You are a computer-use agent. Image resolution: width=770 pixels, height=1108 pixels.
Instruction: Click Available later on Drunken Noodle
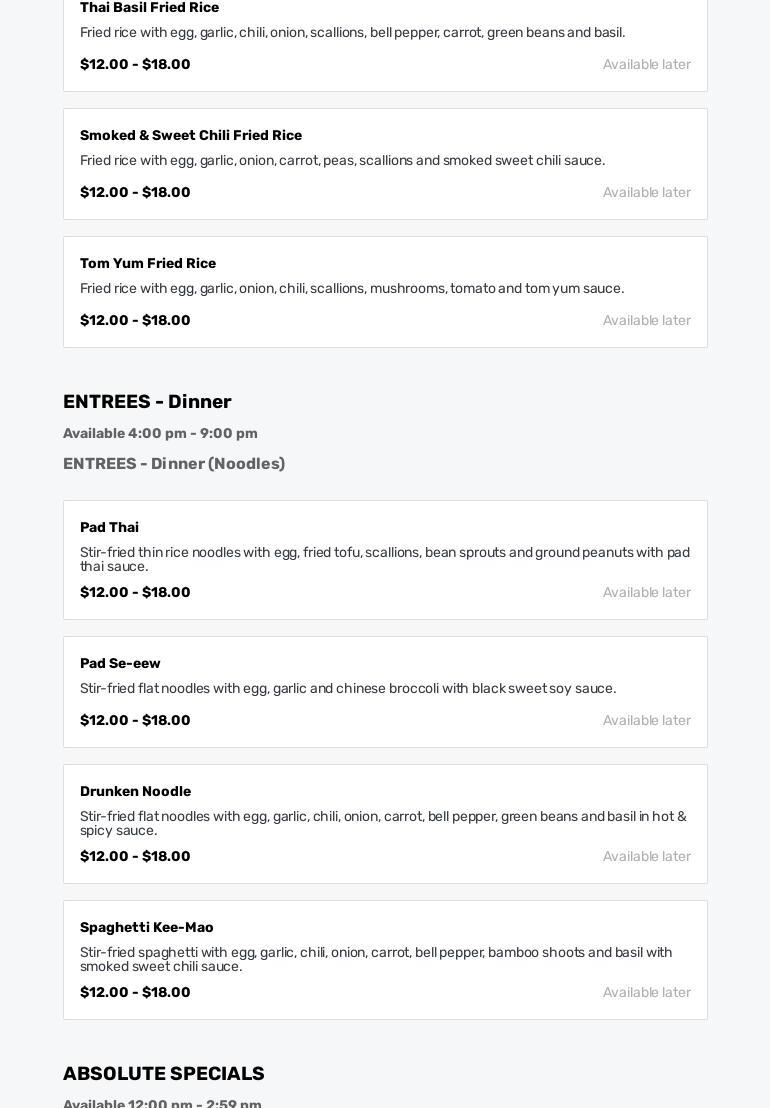tap(646, 856)
